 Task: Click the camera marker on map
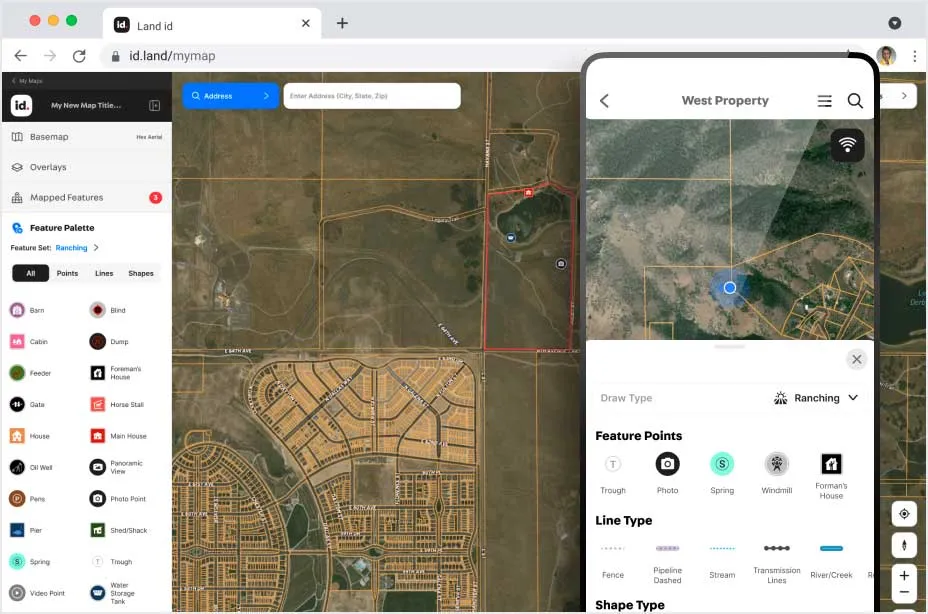coord(561,263)
